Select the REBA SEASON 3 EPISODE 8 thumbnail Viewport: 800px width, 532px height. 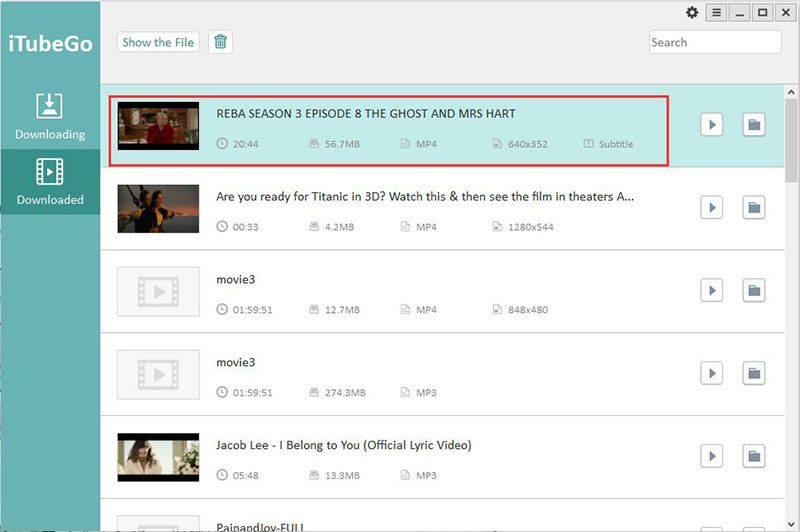click(158, 126)
